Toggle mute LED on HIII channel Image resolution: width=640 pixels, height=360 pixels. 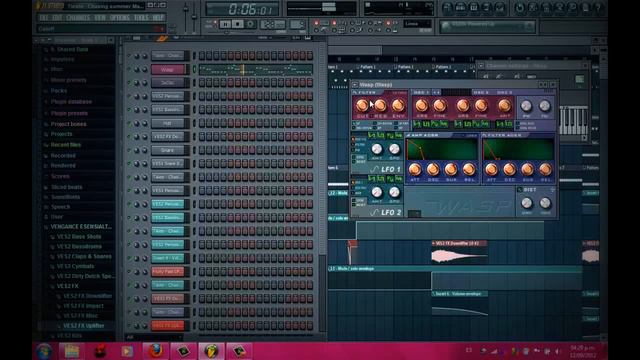(129, 123)
